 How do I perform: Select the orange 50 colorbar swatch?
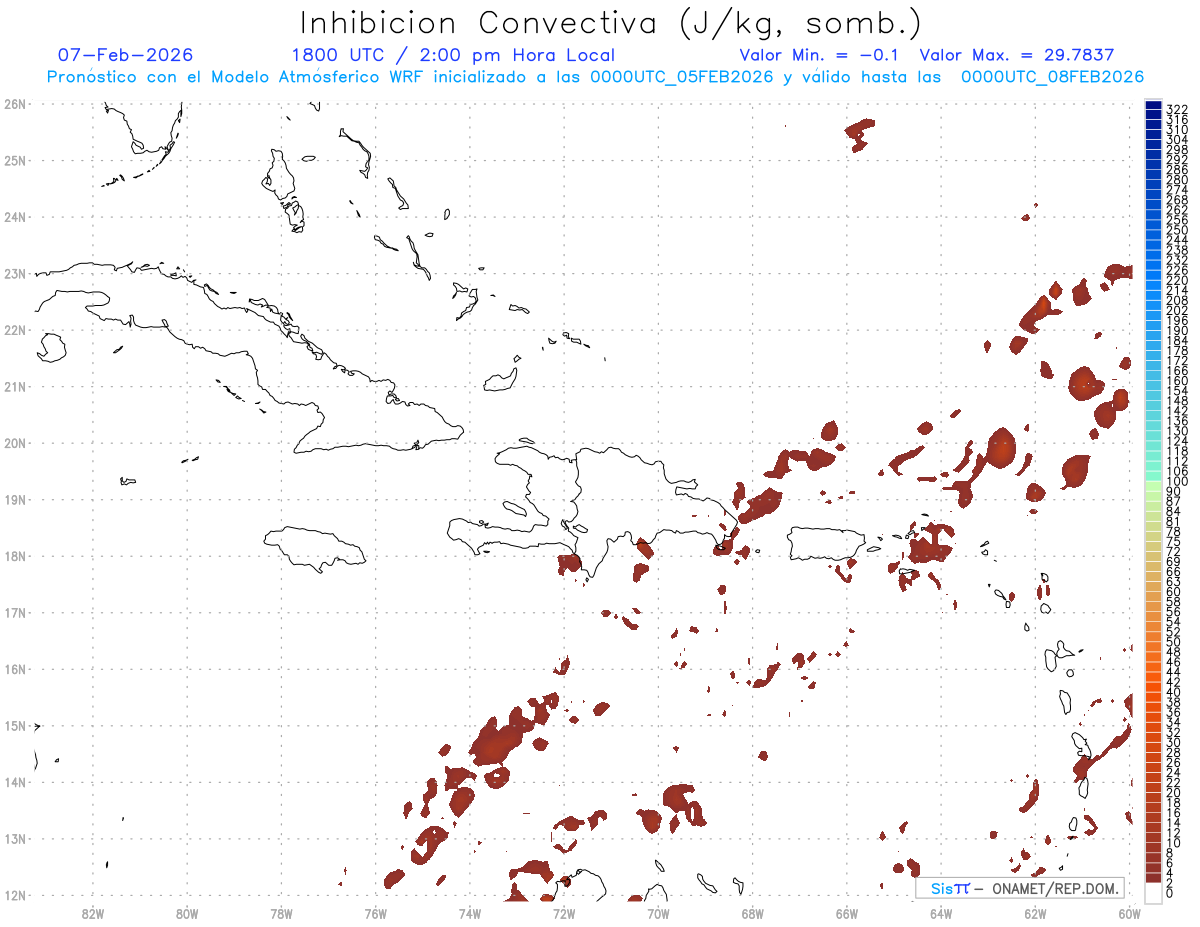1153,642
